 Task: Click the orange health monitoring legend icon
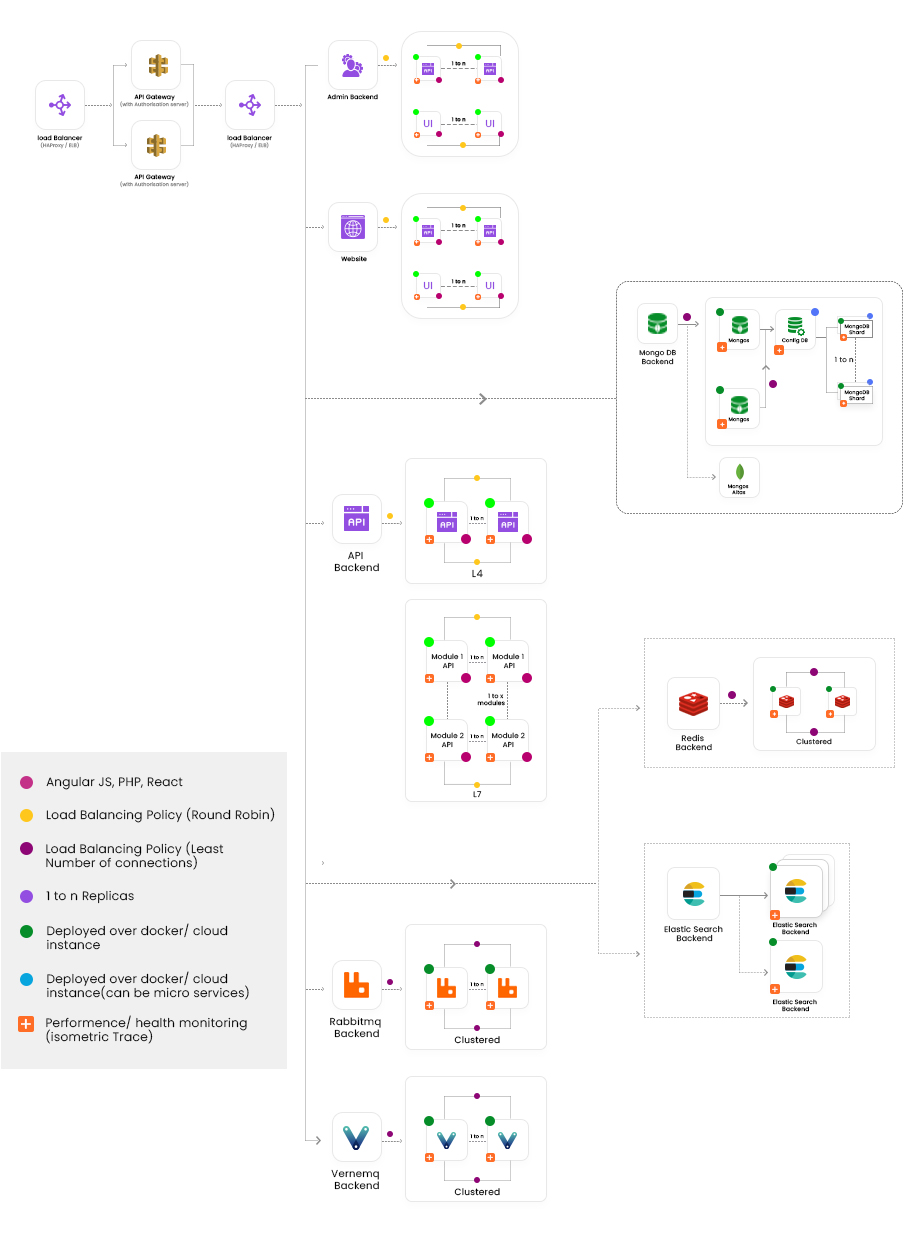coord(26,1023)
